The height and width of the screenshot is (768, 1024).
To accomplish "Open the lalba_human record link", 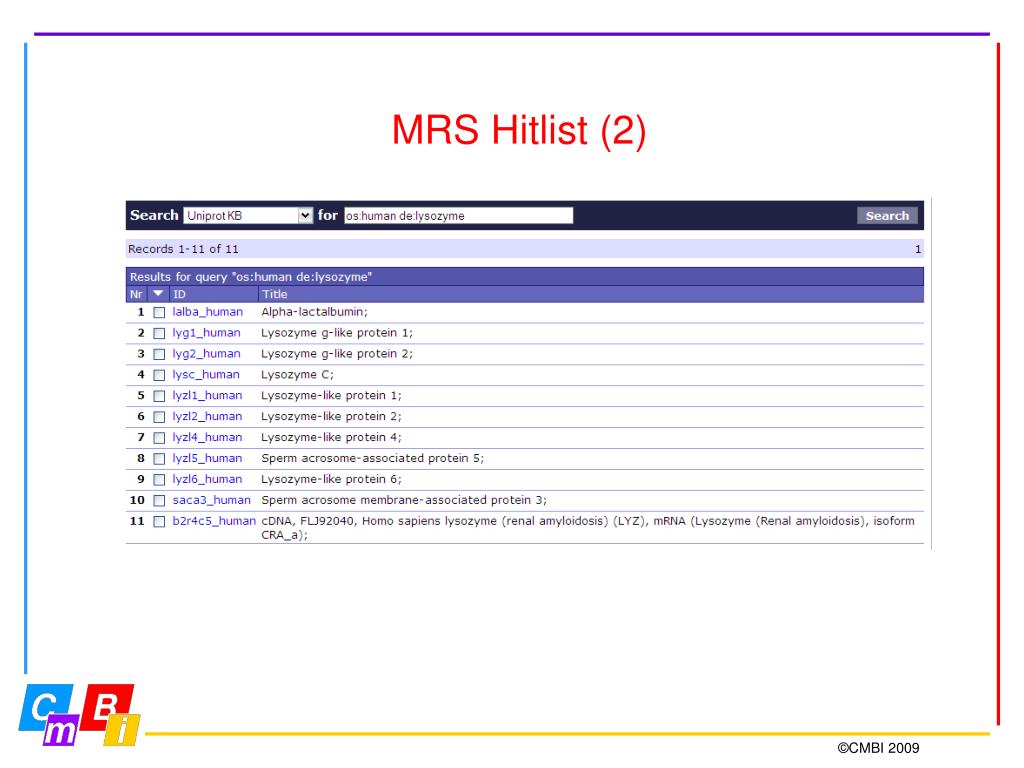I will point(208,312).
